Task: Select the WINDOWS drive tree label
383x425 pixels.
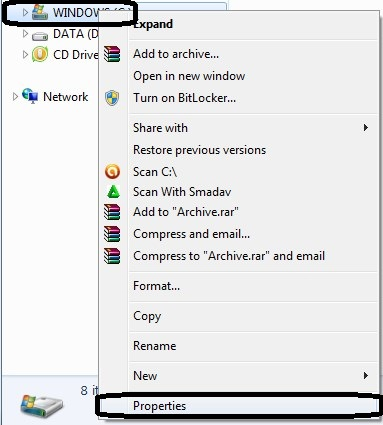Action: click(x=76, y=13)
